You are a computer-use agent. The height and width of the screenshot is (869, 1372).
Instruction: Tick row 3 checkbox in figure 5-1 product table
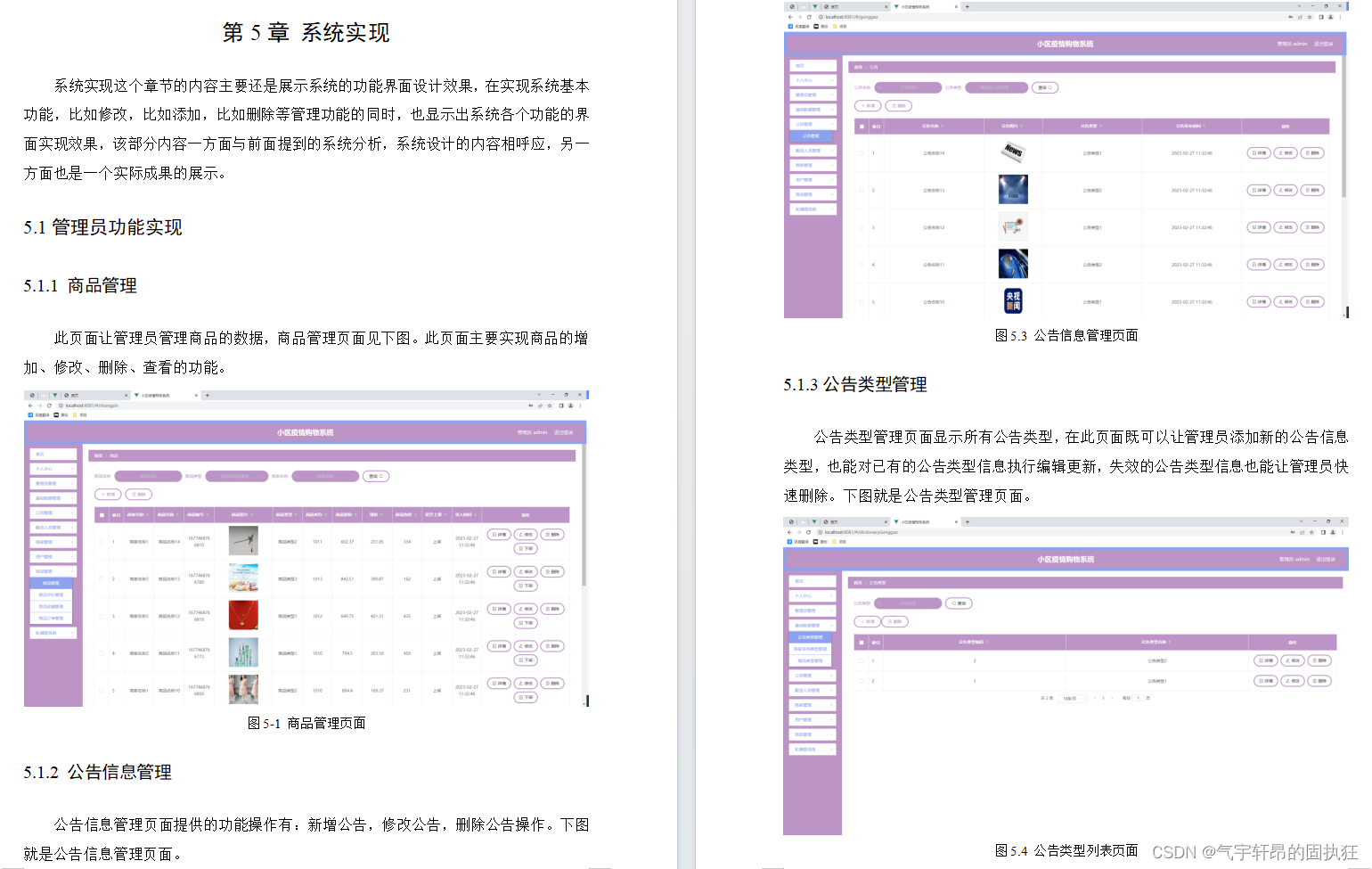click(102, 616)
